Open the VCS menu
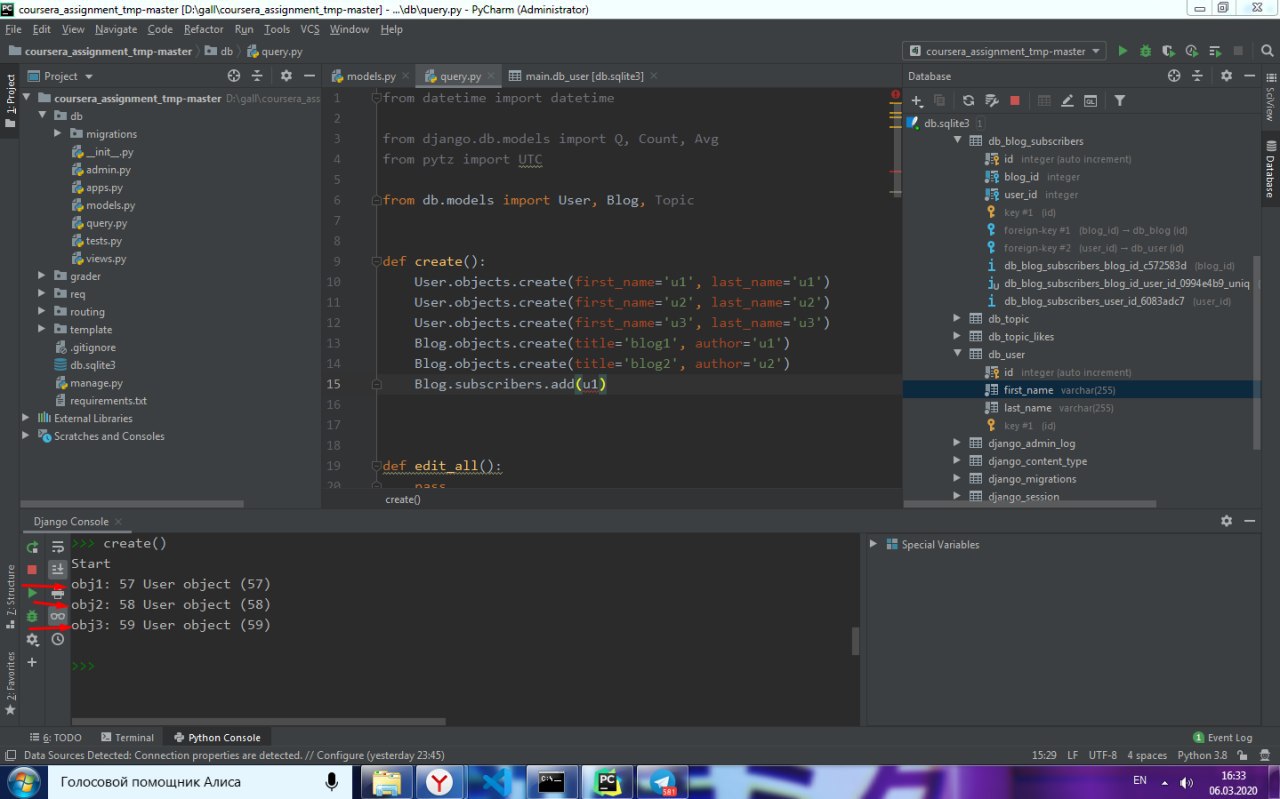This screenshot has height=799, width=1280. [310, 29]
